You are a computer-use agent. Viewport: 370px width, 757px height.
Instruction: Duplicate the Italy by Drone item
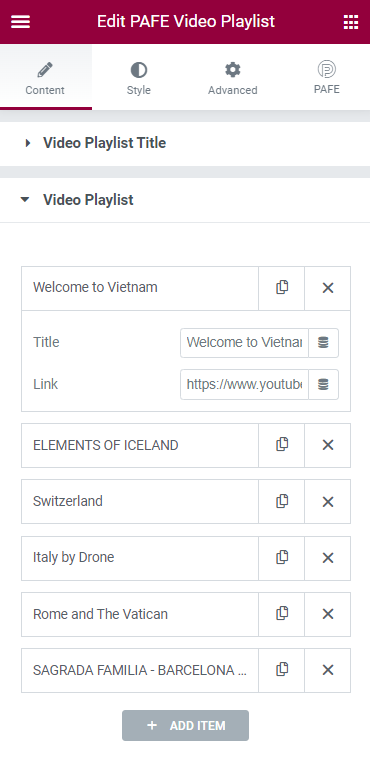click(282, 558)
